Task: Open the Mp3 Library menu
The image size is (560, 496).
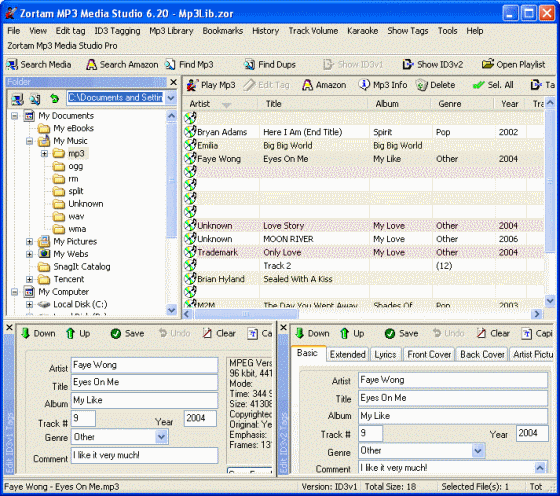Action: coord(171,31)
